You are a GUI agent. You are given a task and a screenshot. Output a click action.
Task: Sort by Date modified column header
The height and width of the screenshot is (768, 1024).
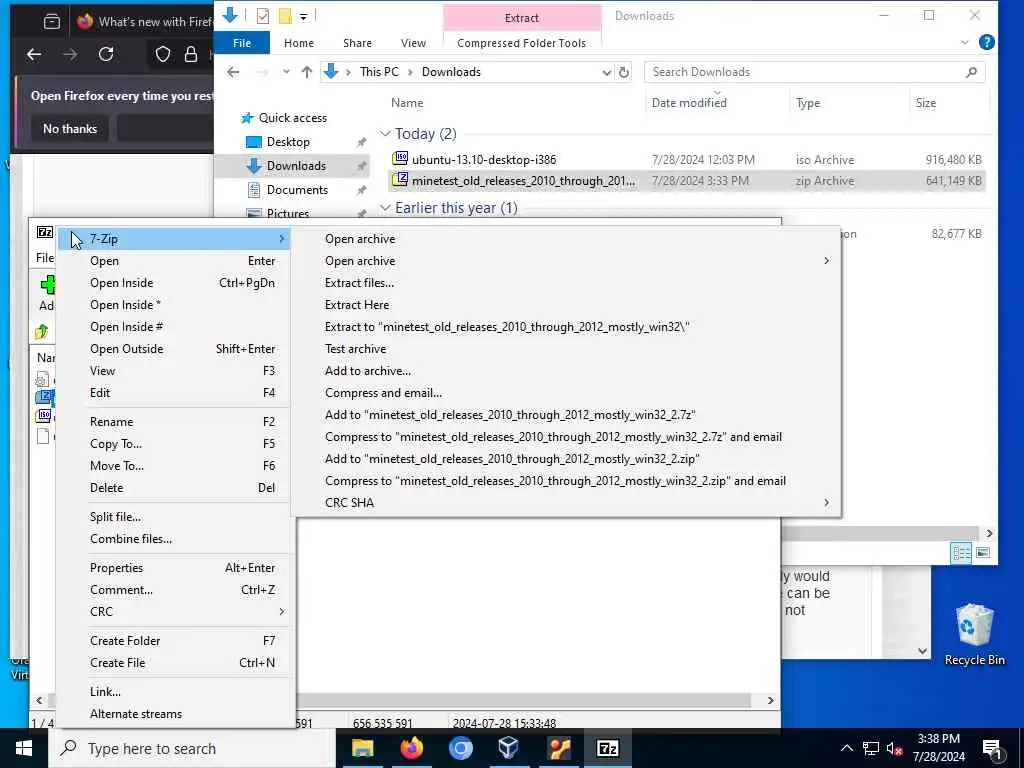(689, 103)
